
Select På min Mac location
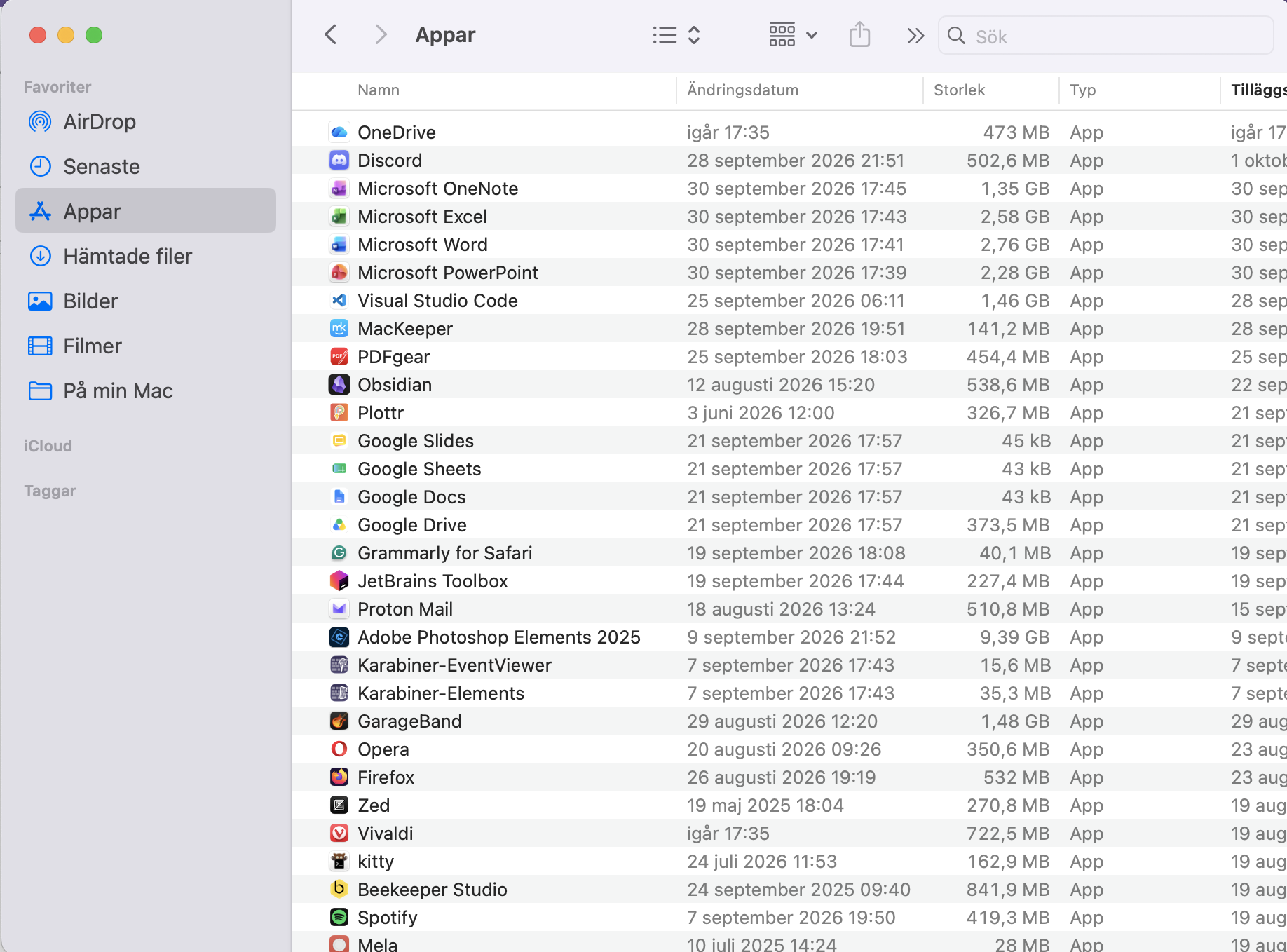(146, 390)
